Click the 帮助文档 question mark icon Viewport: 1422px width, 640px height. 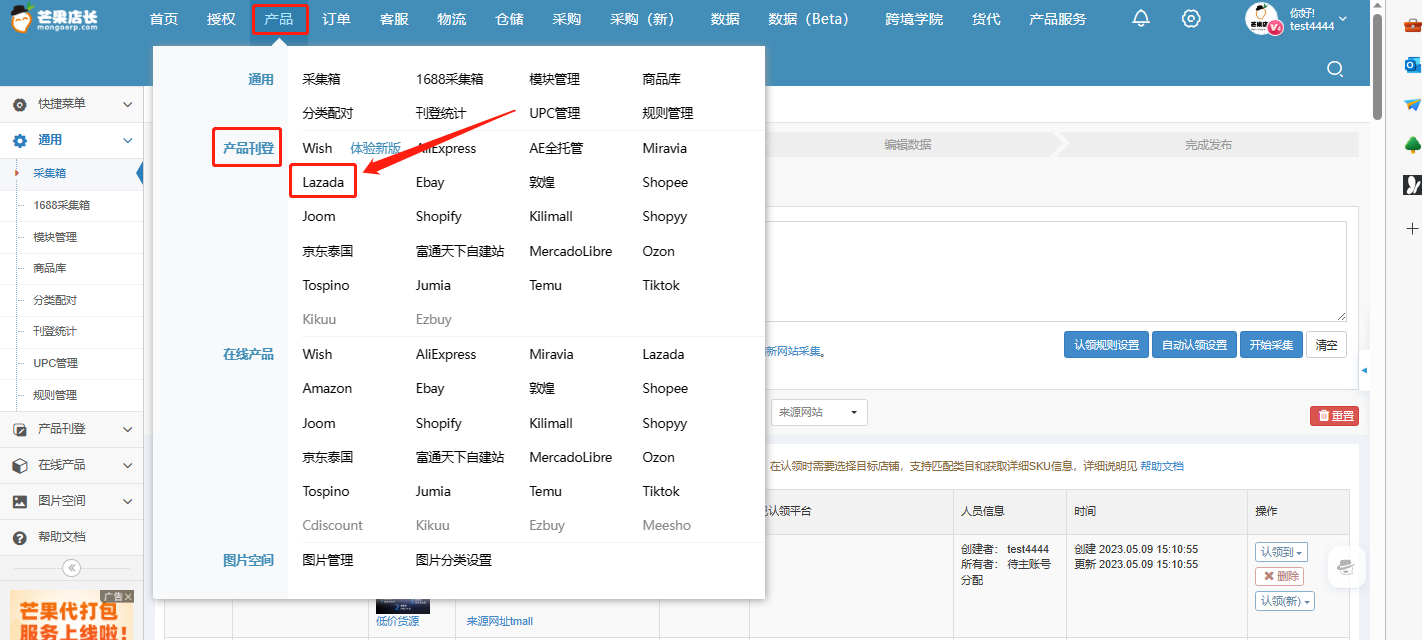tap(20, 537)
